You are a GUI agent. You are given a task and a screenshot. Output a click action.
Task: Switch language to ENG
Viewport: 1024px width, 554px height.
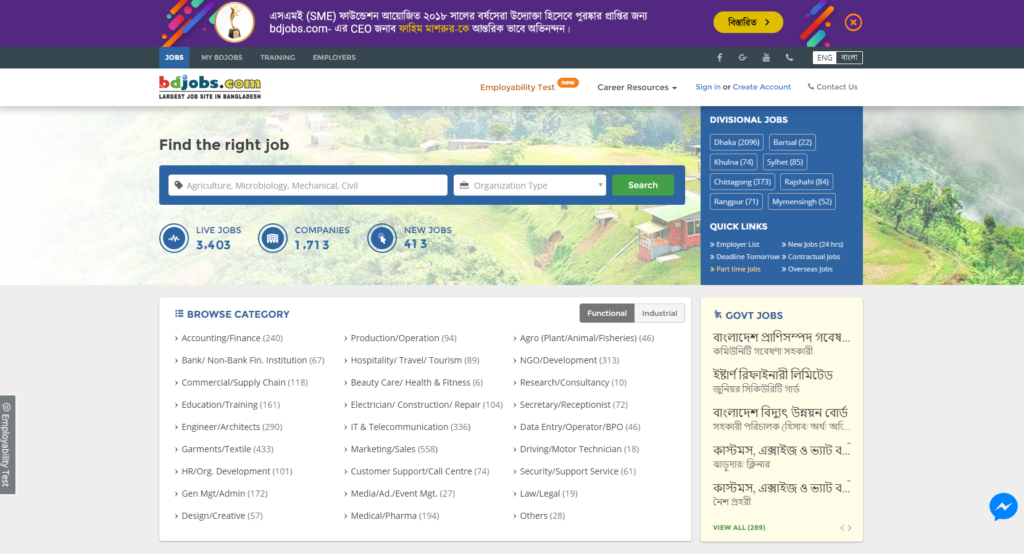pyautogui.click(x=824, y=58)
